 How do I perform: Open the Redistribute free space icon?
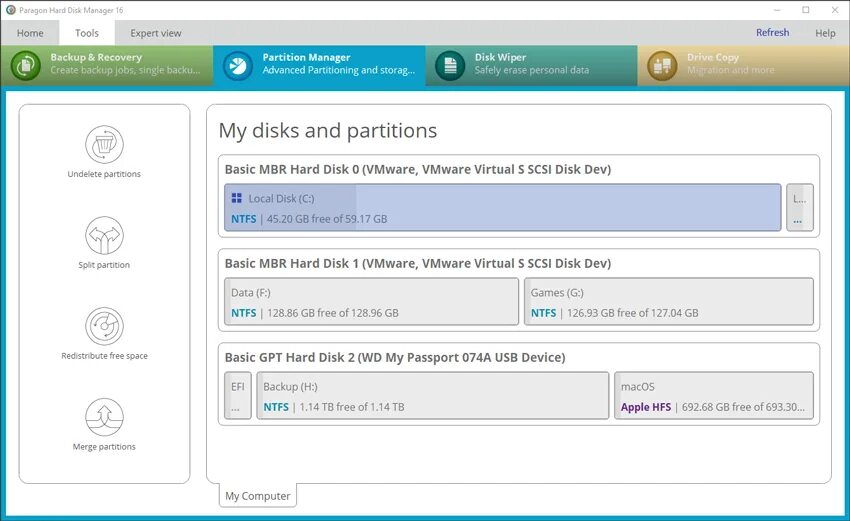click(x=104, y=326)
